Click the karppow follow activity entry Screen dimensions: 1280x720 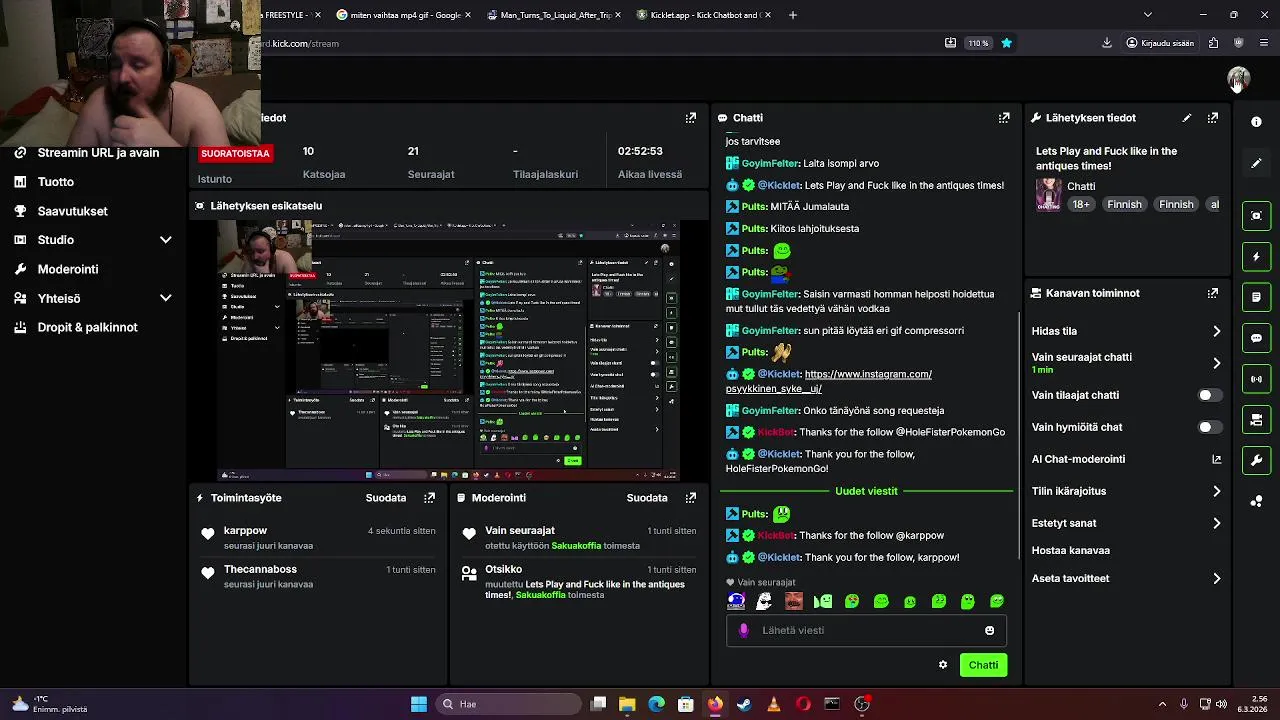pyautogui.click(x=320, y=538)
